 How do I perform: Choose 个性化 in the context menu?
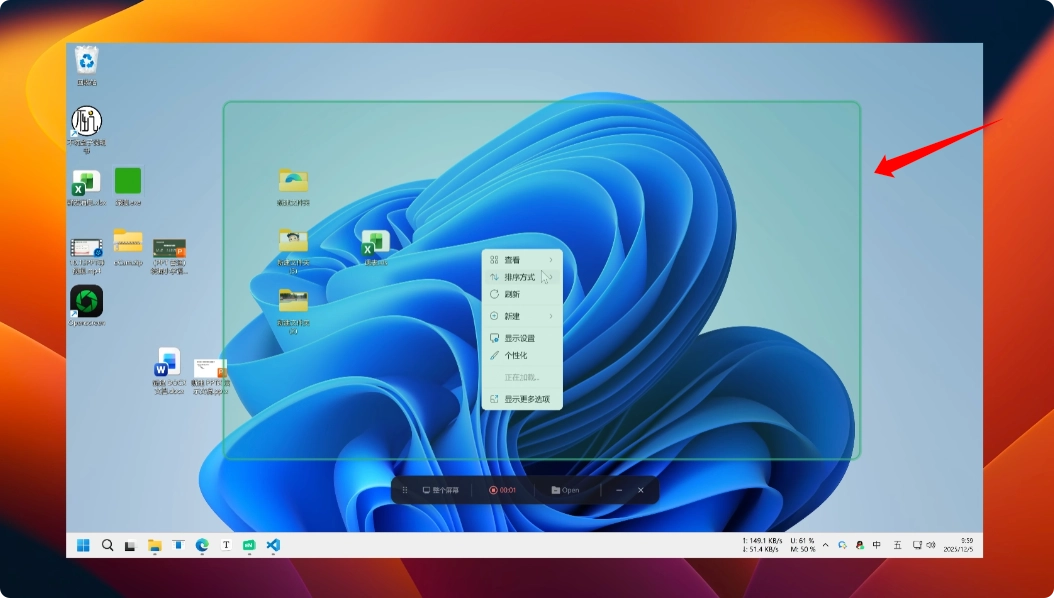515,355
